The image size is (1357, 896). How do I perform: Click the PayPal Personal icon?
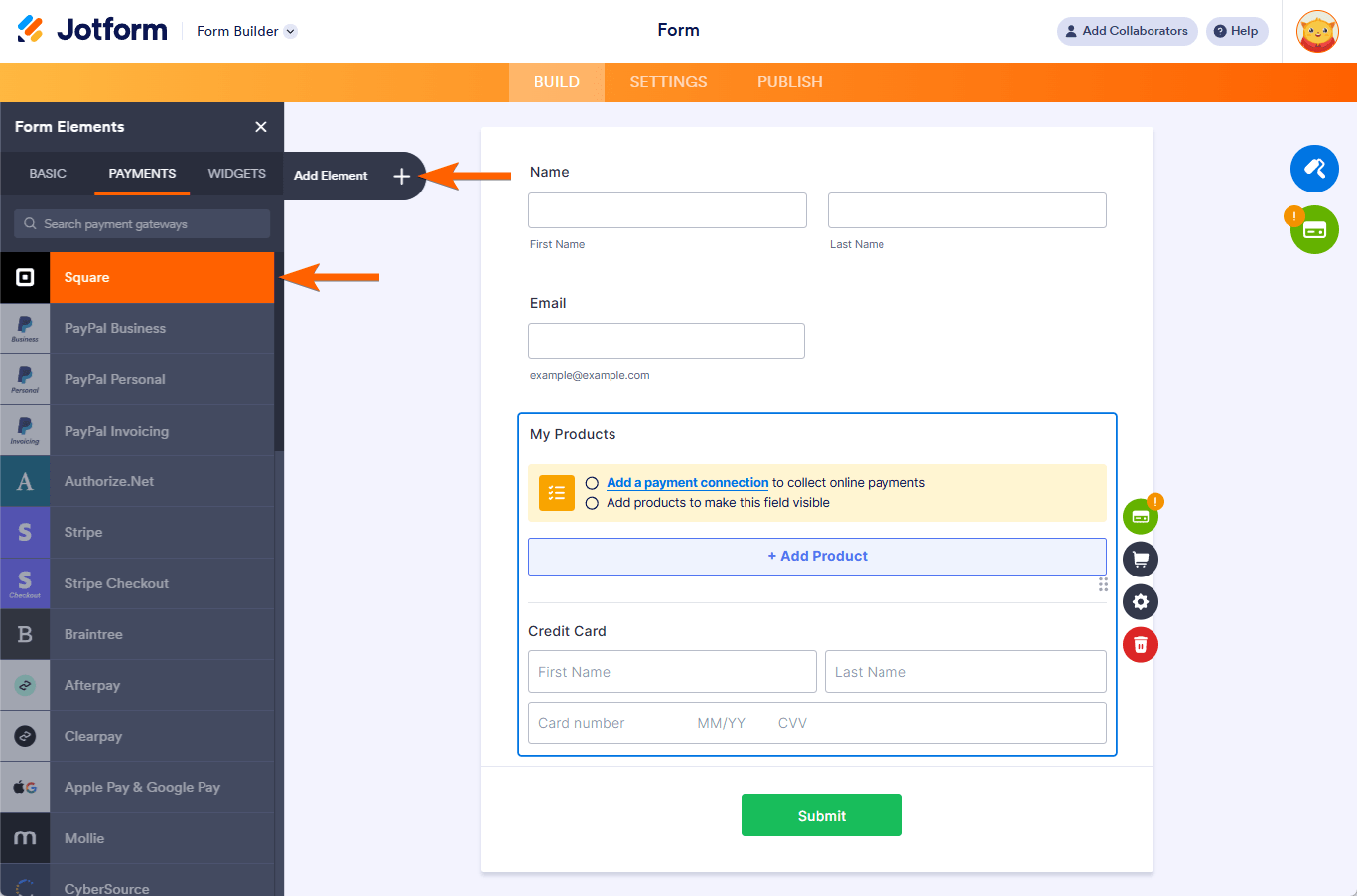[x=25, y=379]
